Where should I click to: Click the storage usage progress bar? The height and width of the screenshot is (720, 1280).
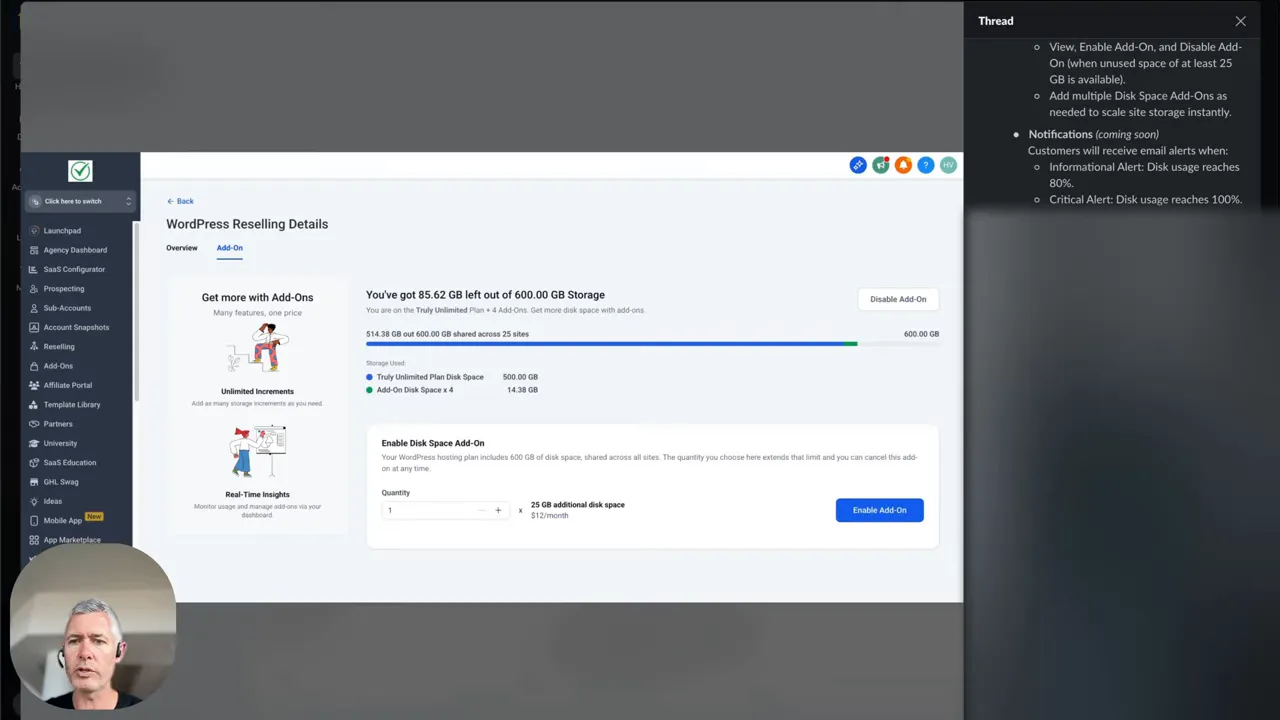coord(652,344)
